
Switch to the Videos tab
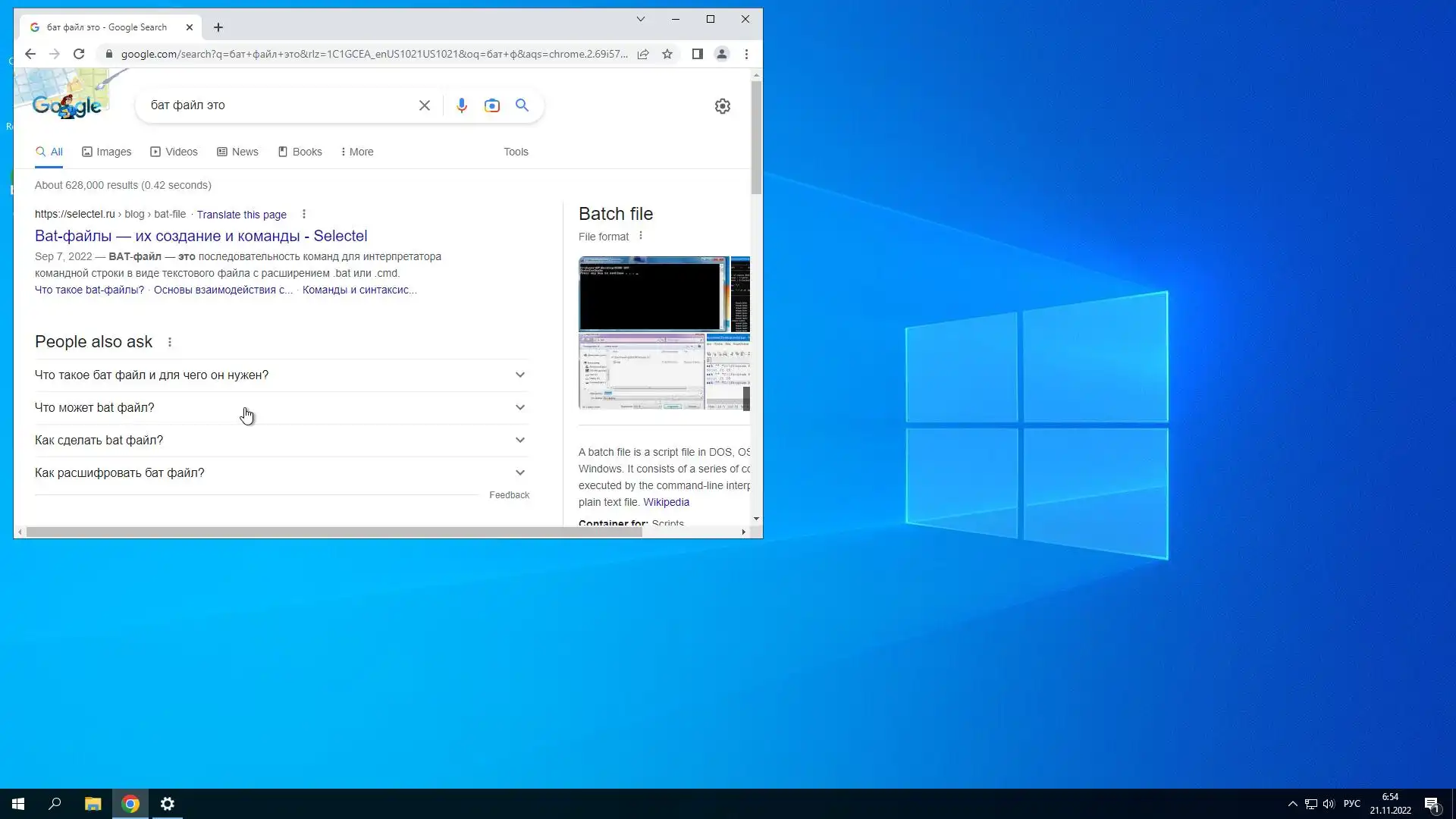(x=174, y=152)
